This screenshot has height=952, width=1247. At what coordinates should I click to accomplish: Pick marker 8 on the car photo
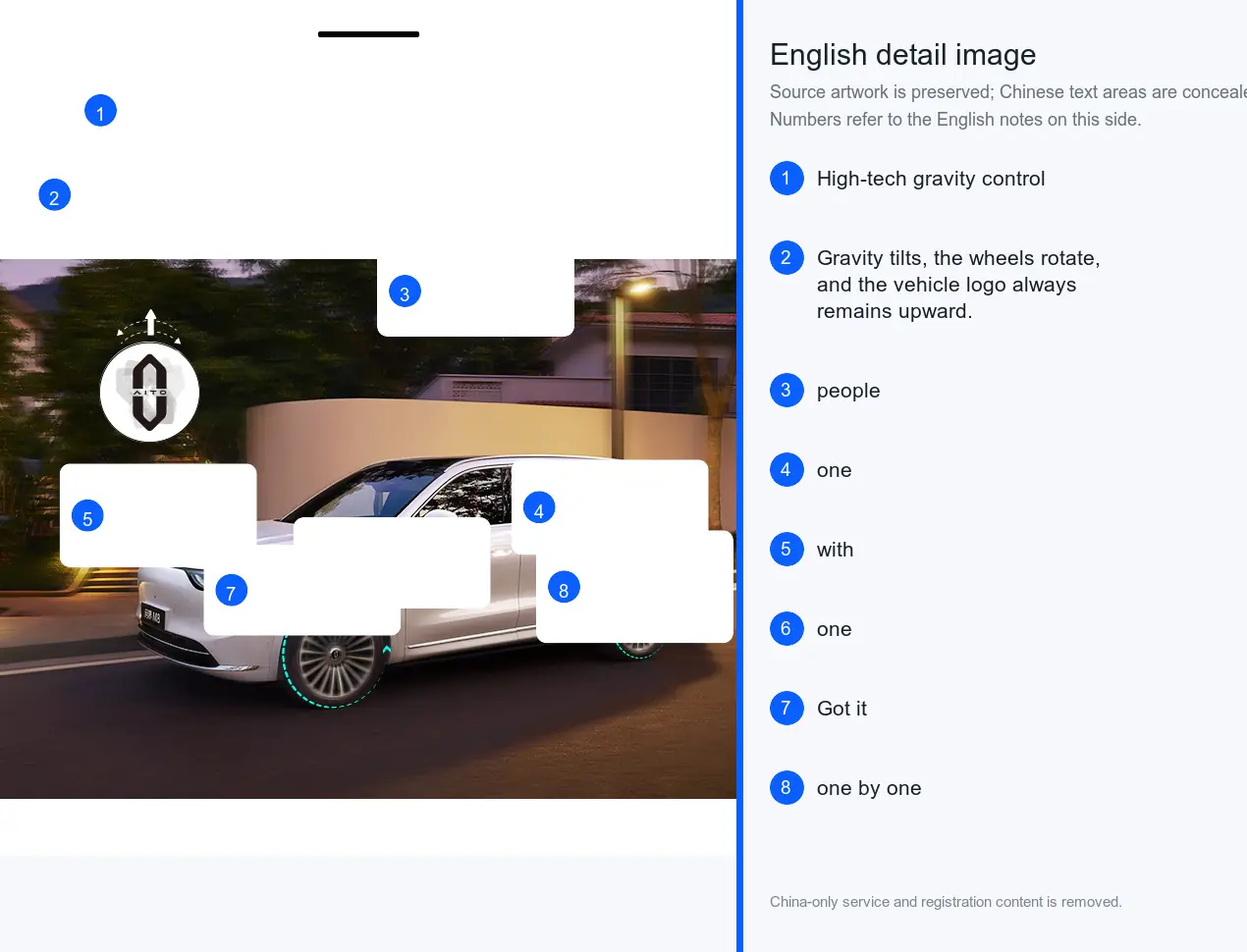pyautogui.click(x=564, y=588)
